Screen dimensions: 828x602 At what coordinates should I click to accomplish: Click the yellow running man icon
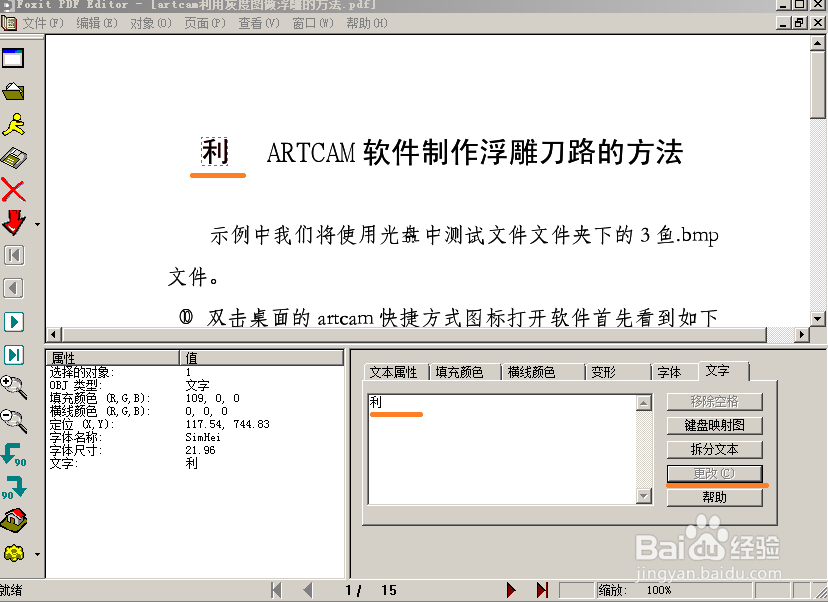coord(13,125)
